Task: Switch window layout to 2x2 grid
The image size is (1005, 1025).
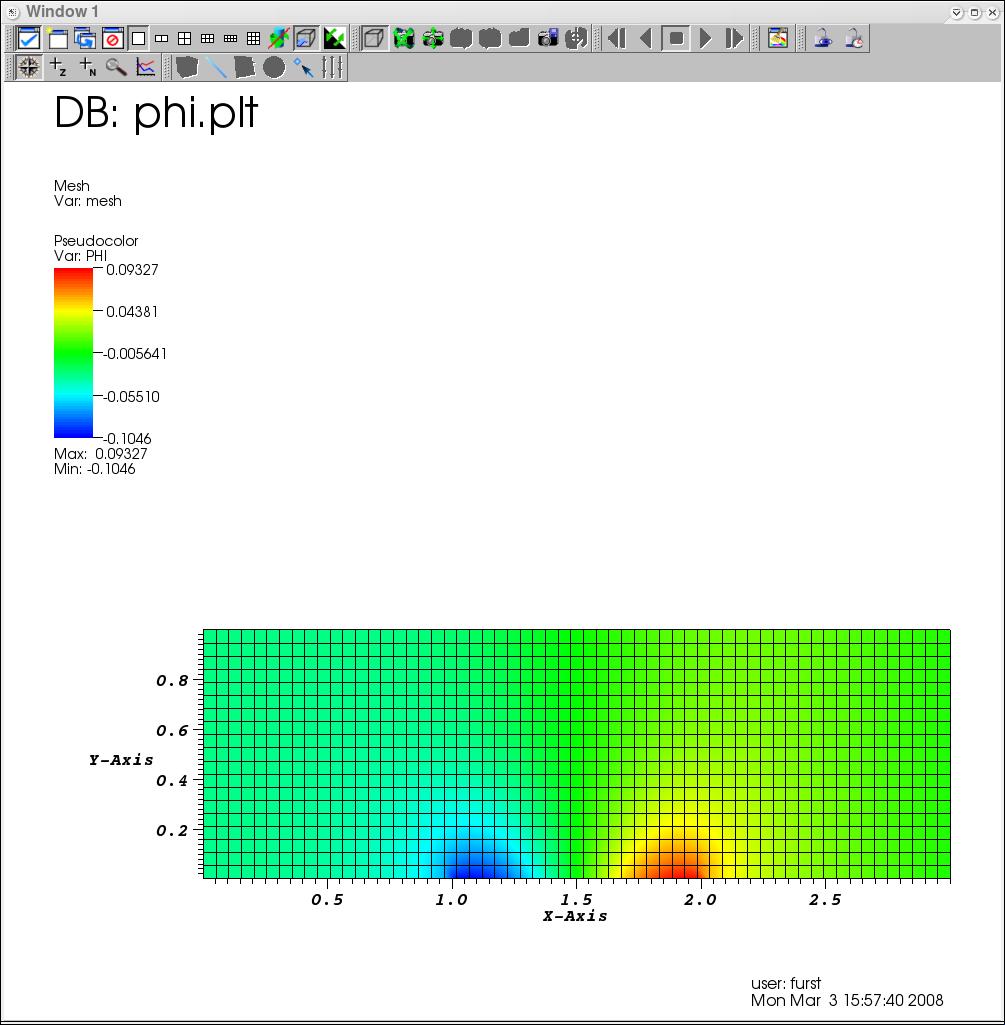Action: [184, 39]
